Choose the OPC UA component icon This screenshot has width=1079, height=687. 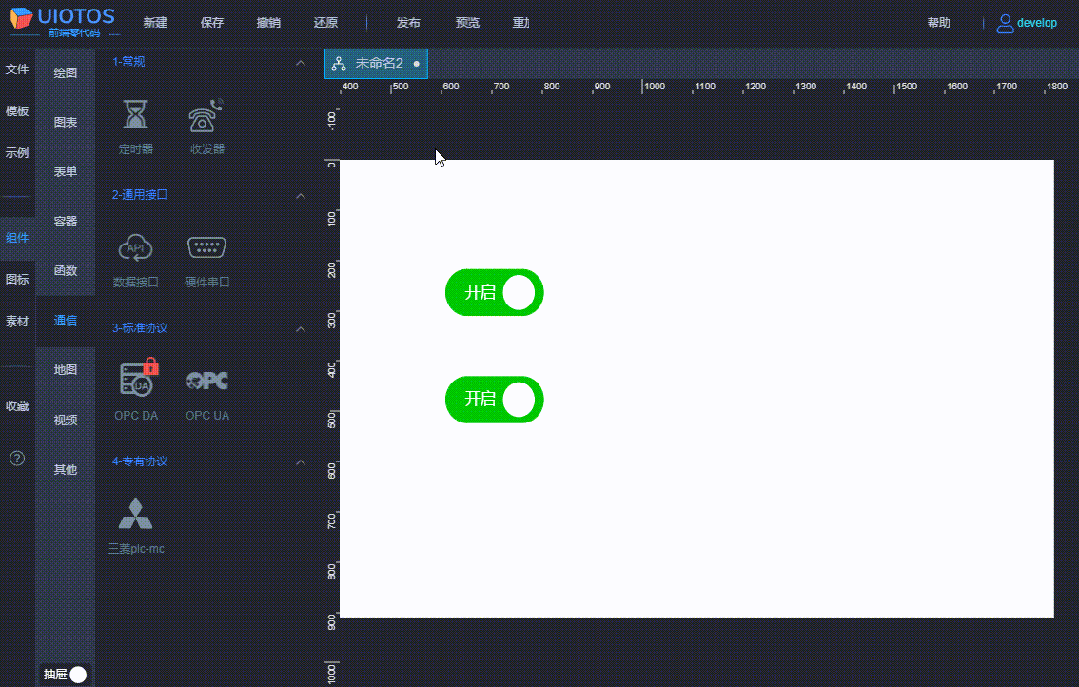click(x=206, y=380)
